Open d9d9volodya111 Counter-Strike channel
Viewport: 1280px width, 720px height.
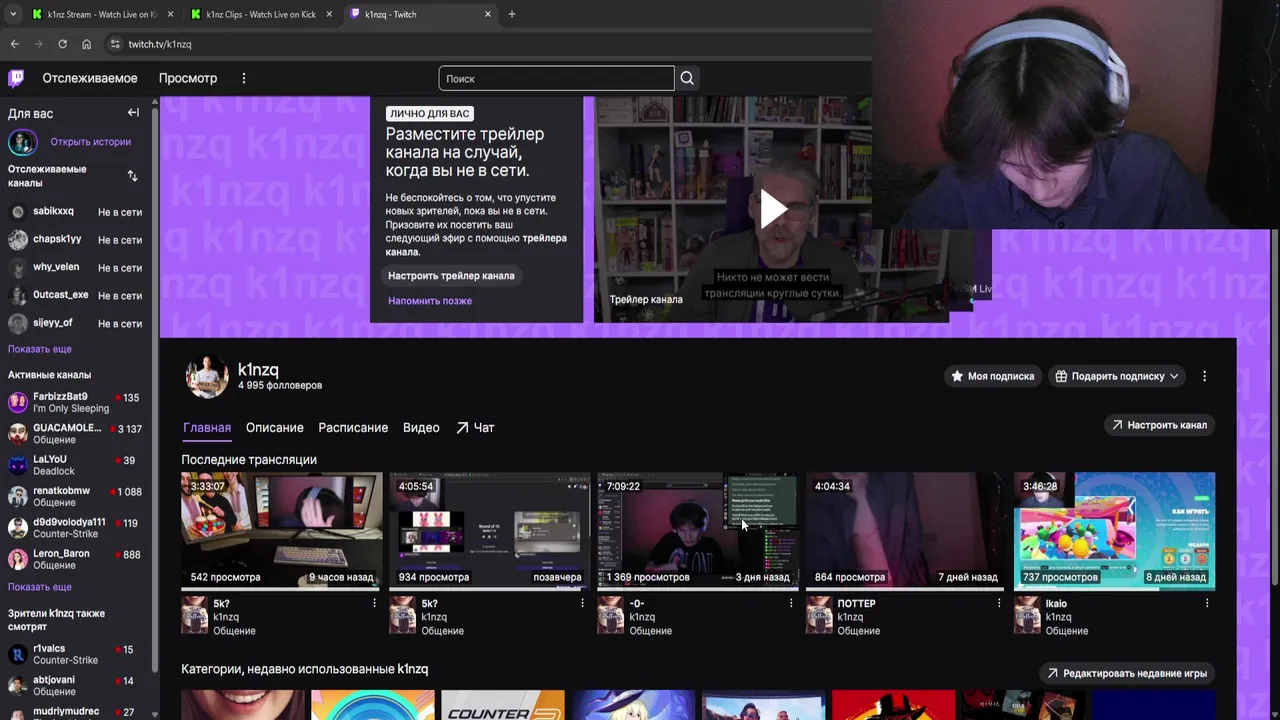coord(76,528)
